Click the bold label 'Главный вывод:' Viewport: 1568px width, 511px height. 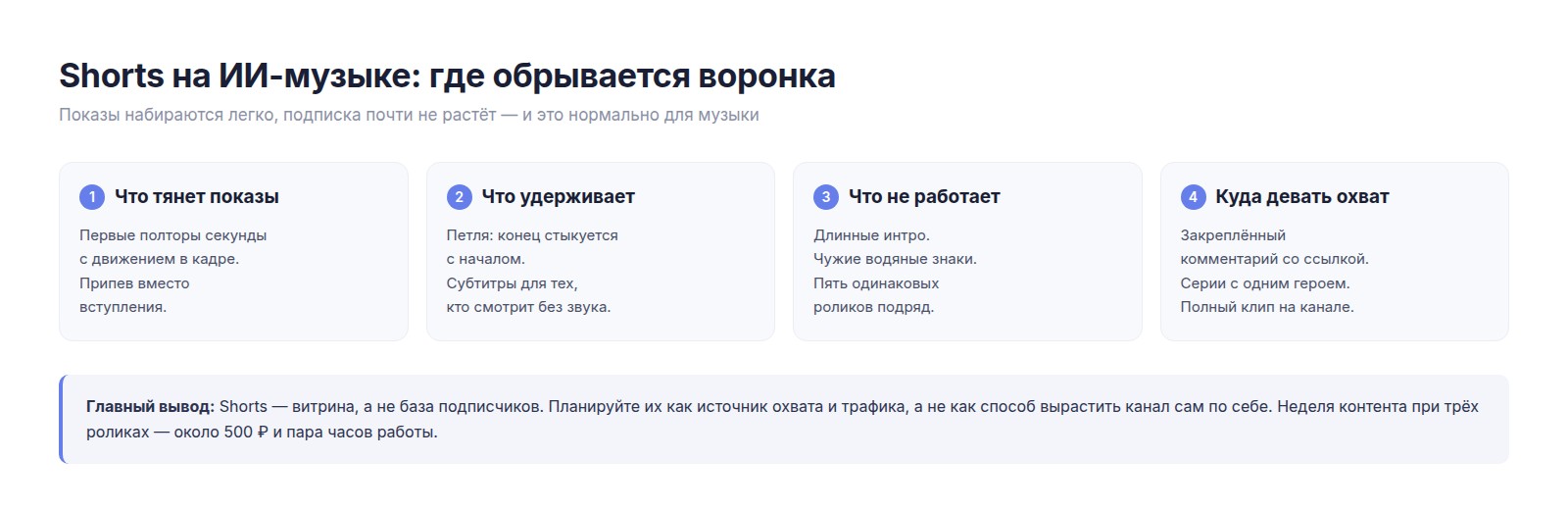(150, 406)
